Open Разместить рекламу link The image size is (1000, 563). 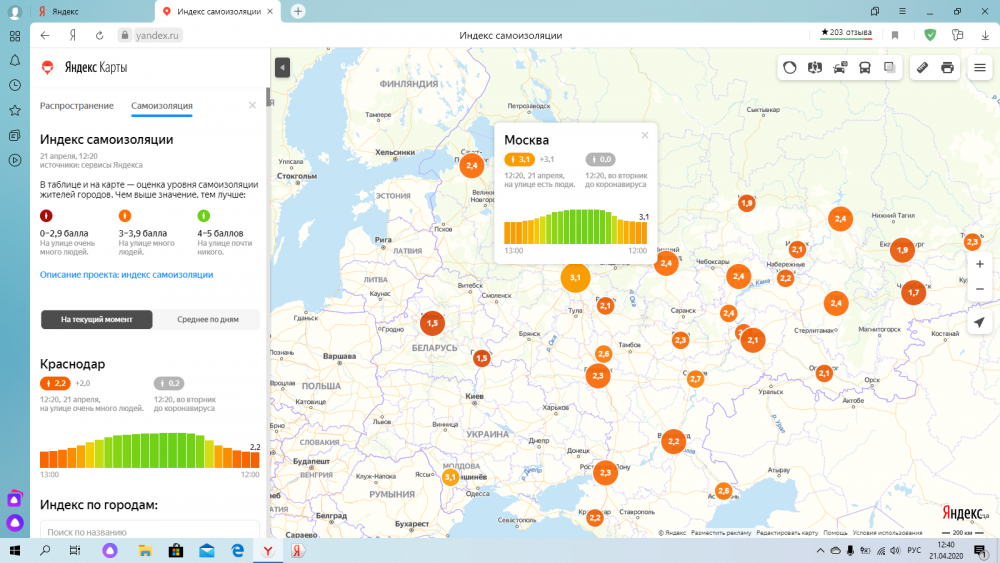[x=721, y=532]
